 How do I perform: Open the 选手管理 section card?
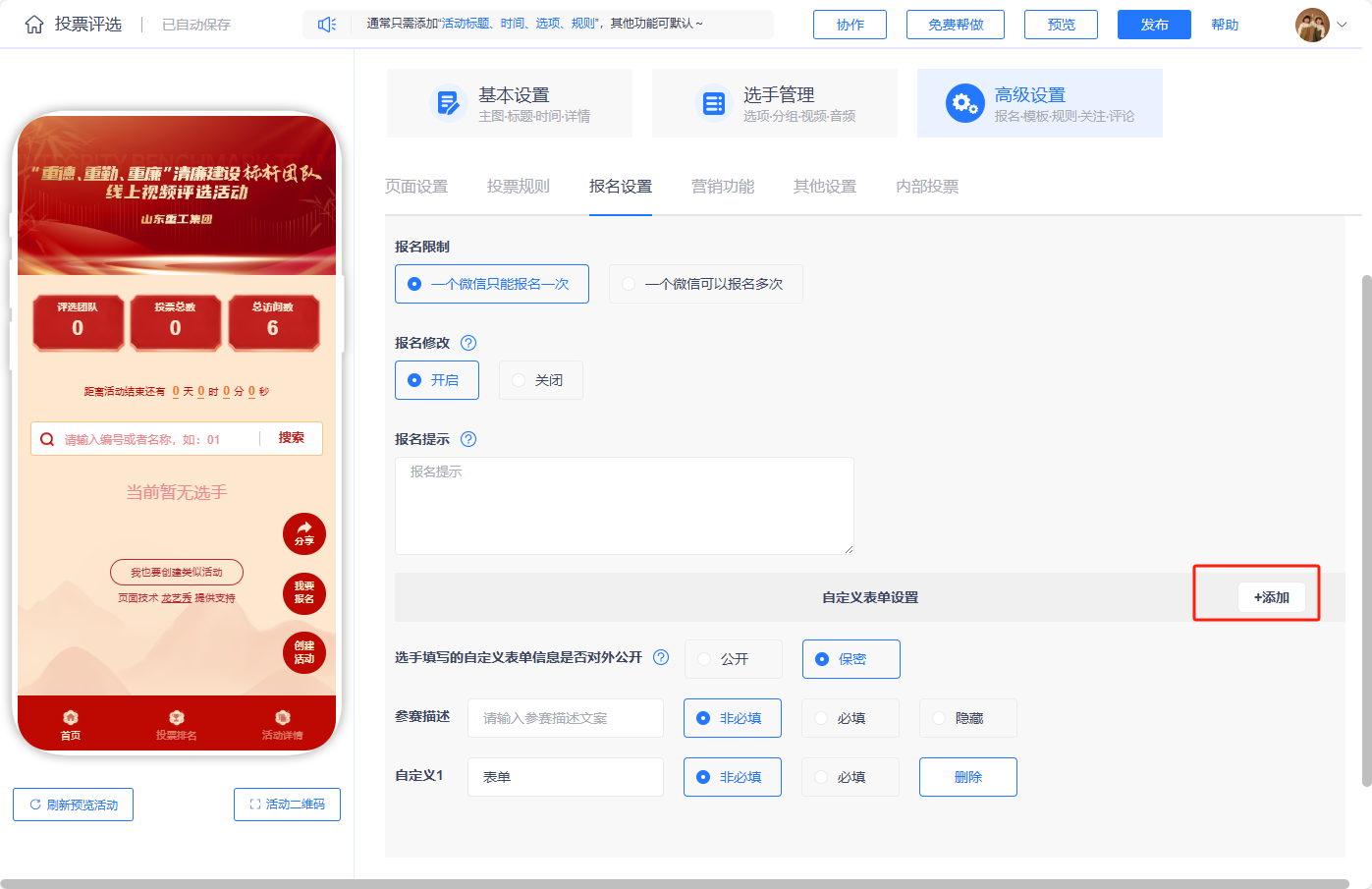775,103
